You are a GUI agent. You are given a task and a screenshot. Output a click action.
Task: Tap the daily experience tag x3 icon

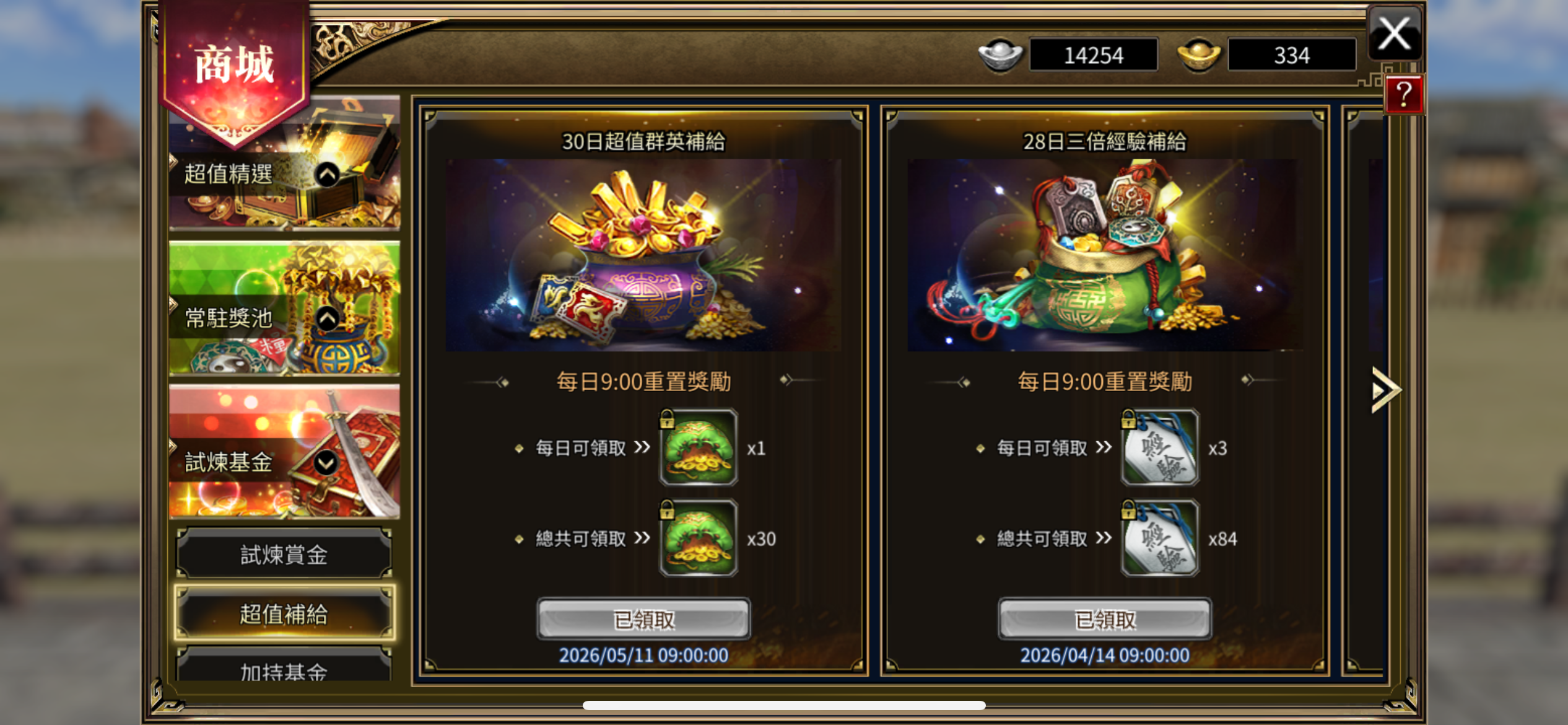pyautogui.click(x=1160, y=447)
